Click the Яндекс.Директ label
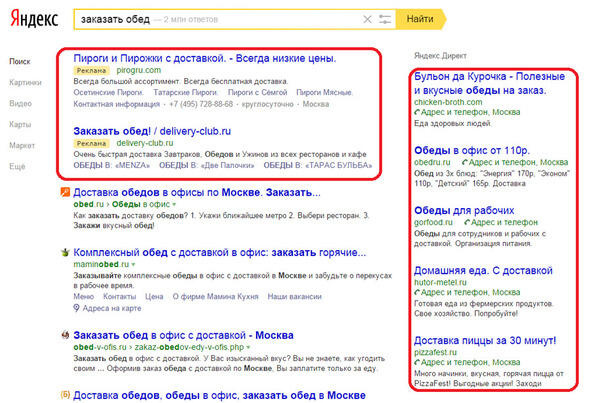This screenshot has width=591, height=403. [x=440, y=56]
